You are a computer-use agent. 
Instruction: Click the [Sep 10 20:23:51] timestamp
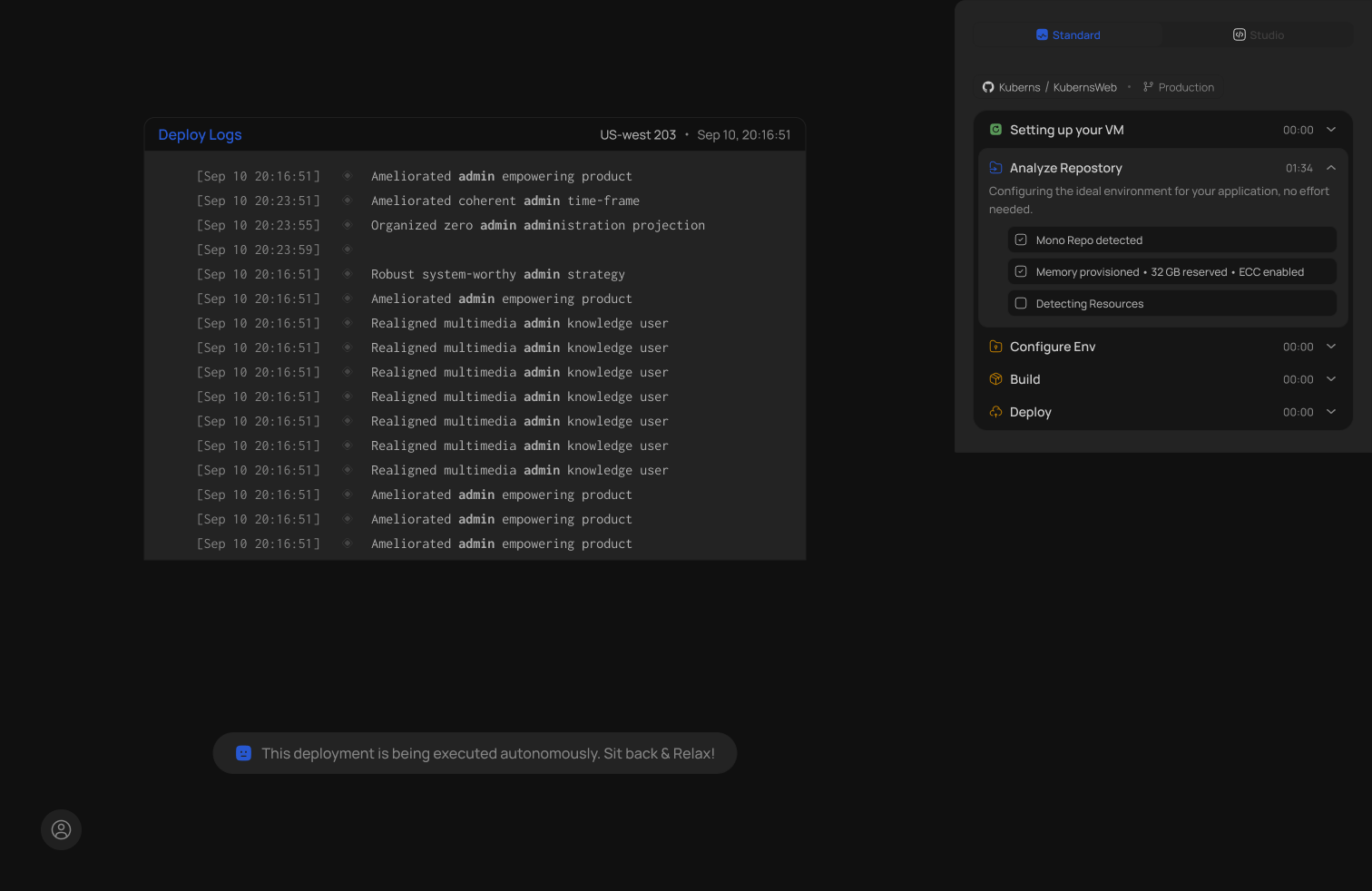coord(259,201)
